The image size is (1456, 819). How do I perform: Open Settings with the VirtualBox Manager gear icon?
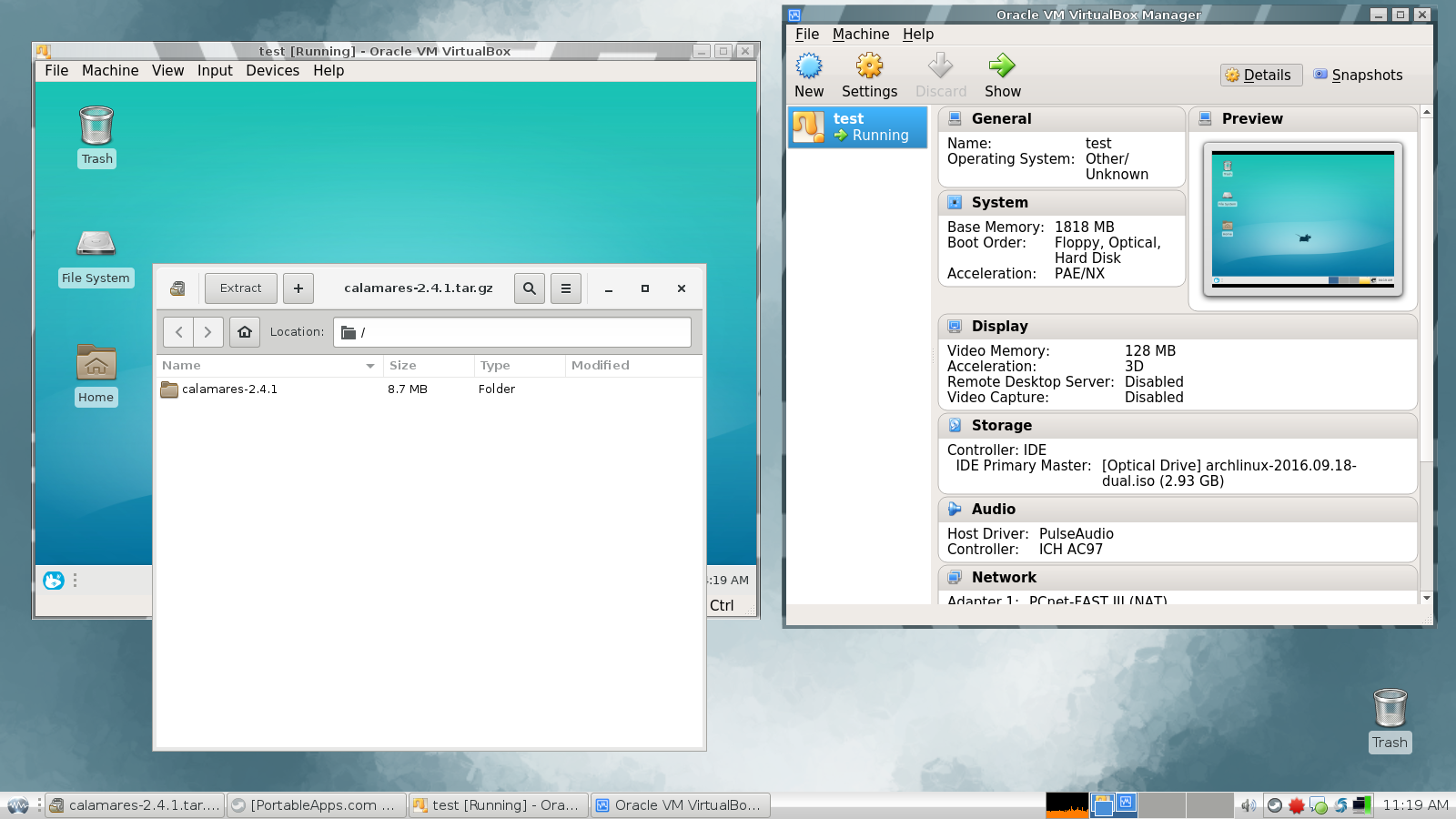pos(869,75)
